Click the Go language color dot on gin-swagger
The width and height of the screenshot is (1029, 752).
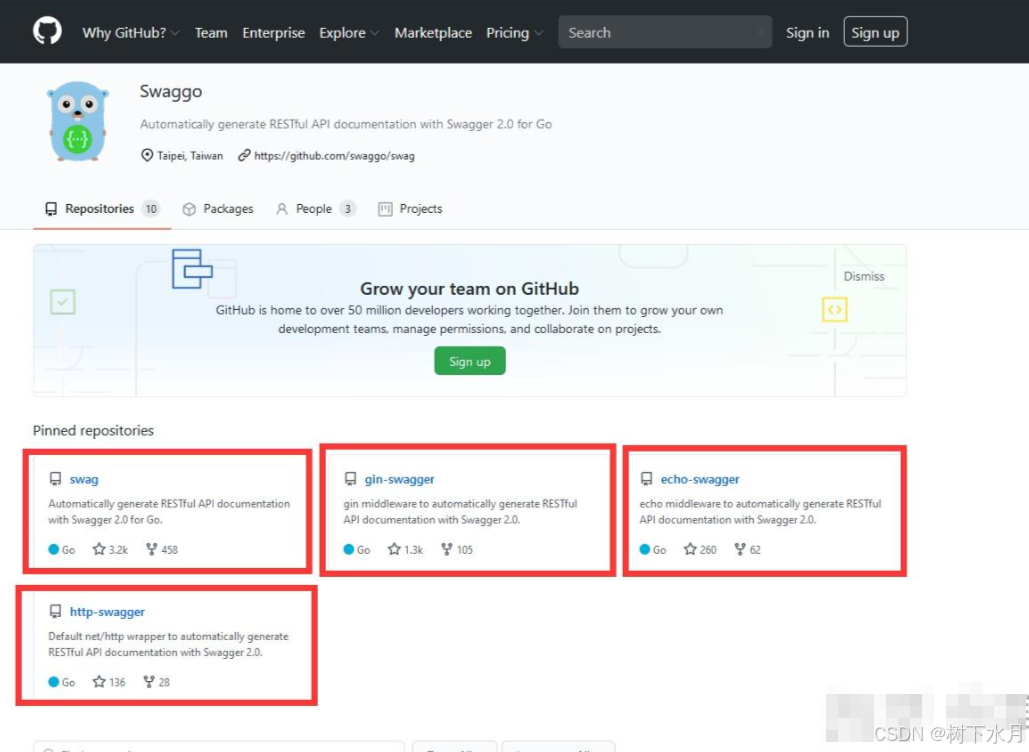[349, 549]
